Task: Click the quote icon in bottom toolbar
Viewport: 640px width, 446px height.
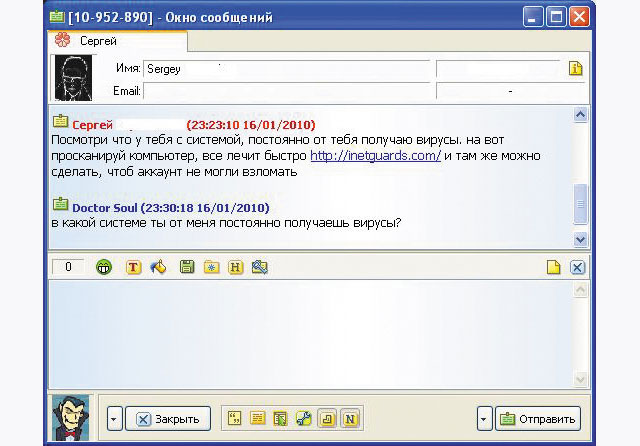Action: click(236, 418)
